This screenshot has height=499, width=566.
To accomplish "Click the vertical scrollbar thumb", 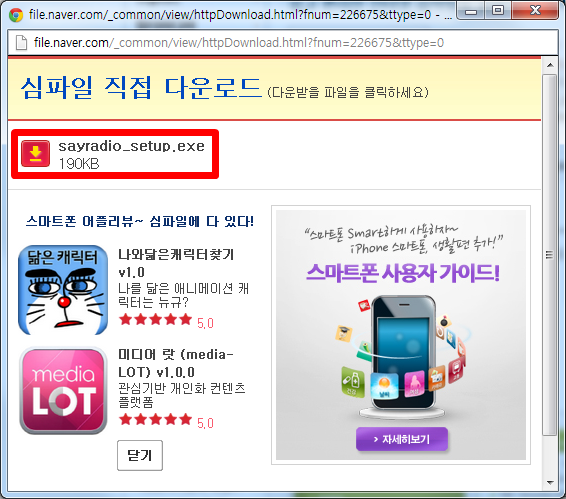I will [x=550, y=255].
